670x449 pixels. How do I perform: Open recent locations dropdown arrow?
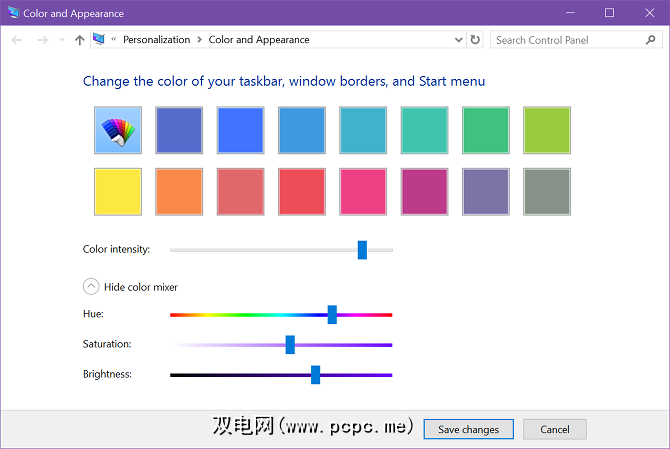click(x=62, y=40)
